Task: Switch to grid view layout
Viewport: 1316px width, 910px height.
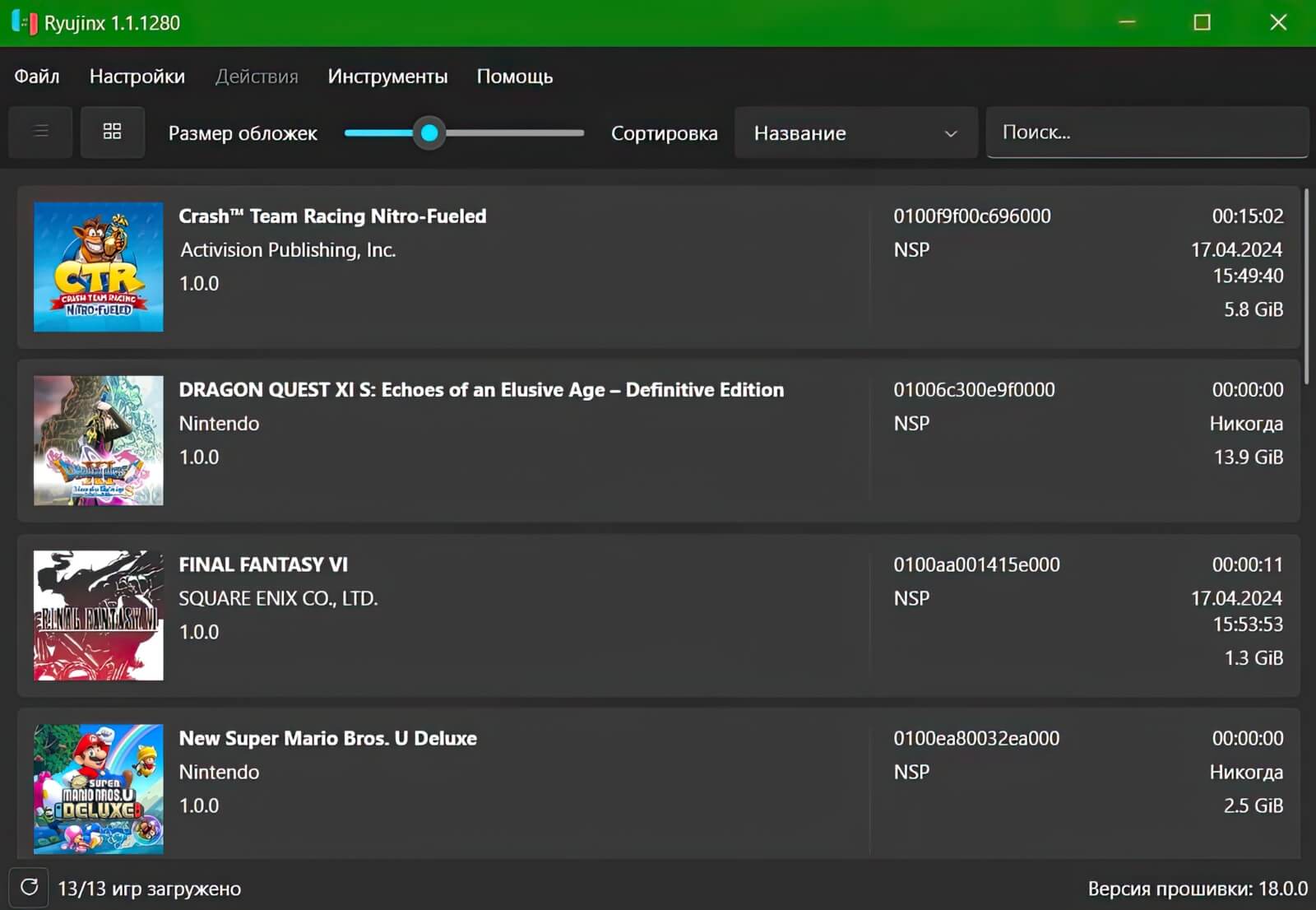Action: 113,132
